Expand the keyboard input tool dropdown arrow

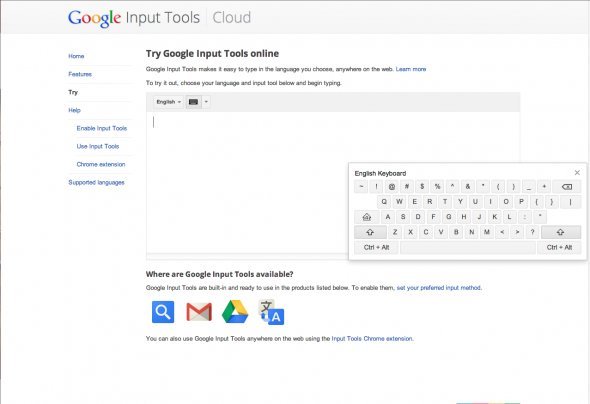pyautogui.click(x=206, y=102)
